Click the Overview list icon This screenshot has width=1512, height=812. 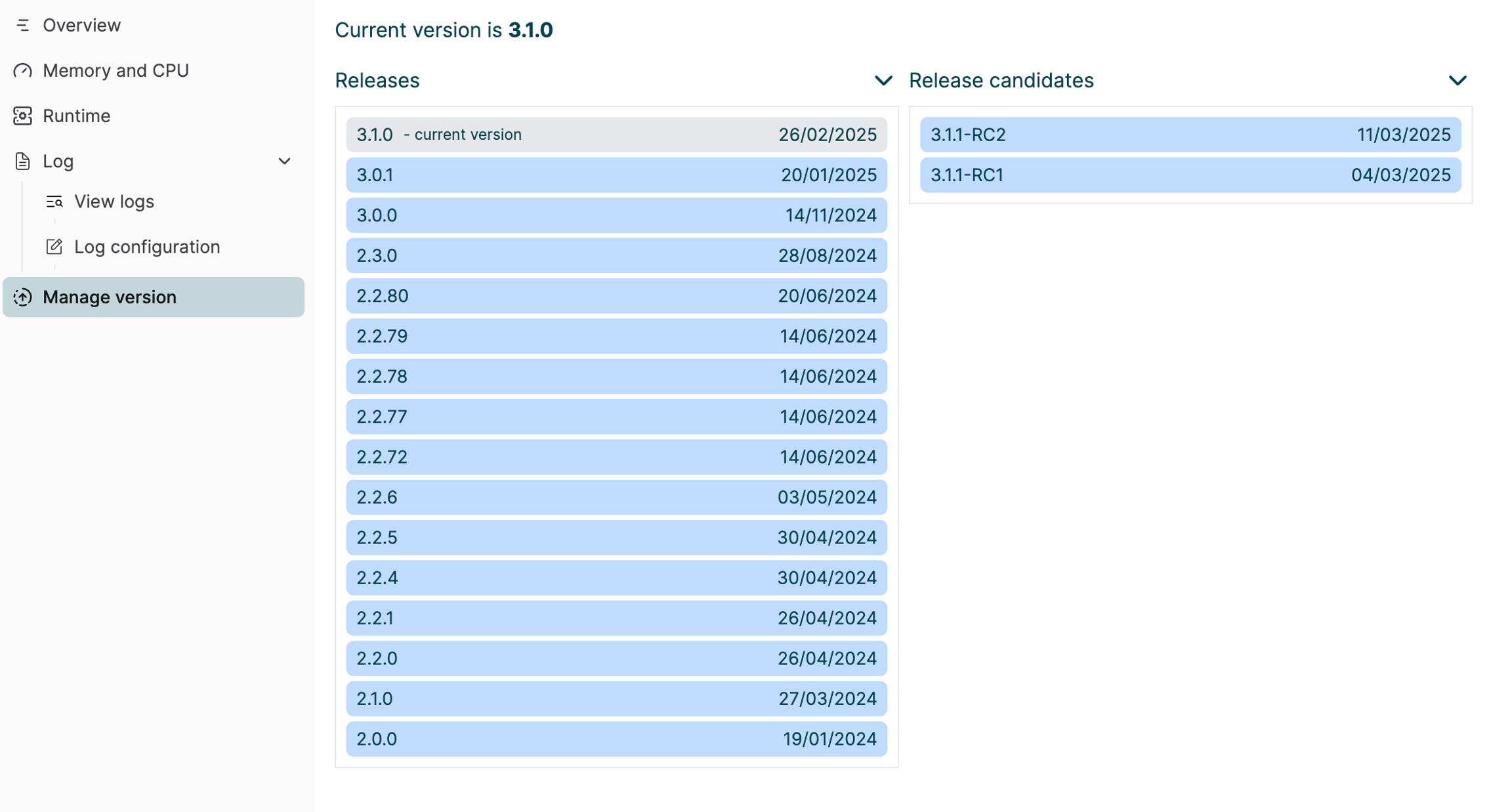pyautogui.click(x=23, y=26)
